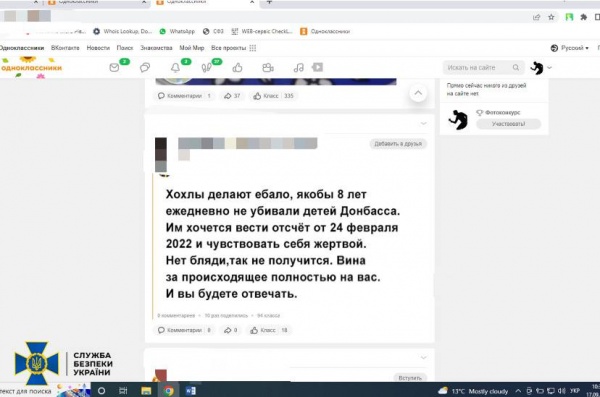Open the ratings thumbs-up icon in header
The width and height of the screenshot is (600, 397).
point(237,68)
